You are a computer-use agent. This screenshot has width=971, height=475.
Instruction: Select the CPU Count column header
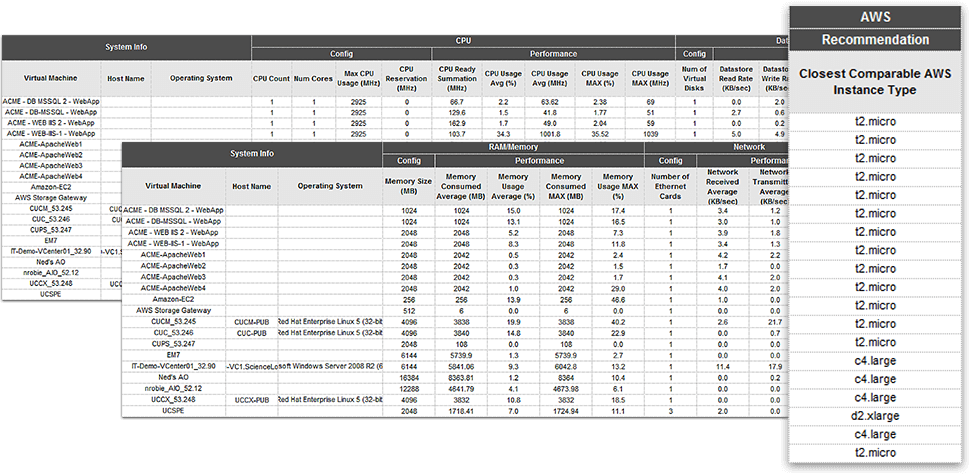tap(271, 79)
